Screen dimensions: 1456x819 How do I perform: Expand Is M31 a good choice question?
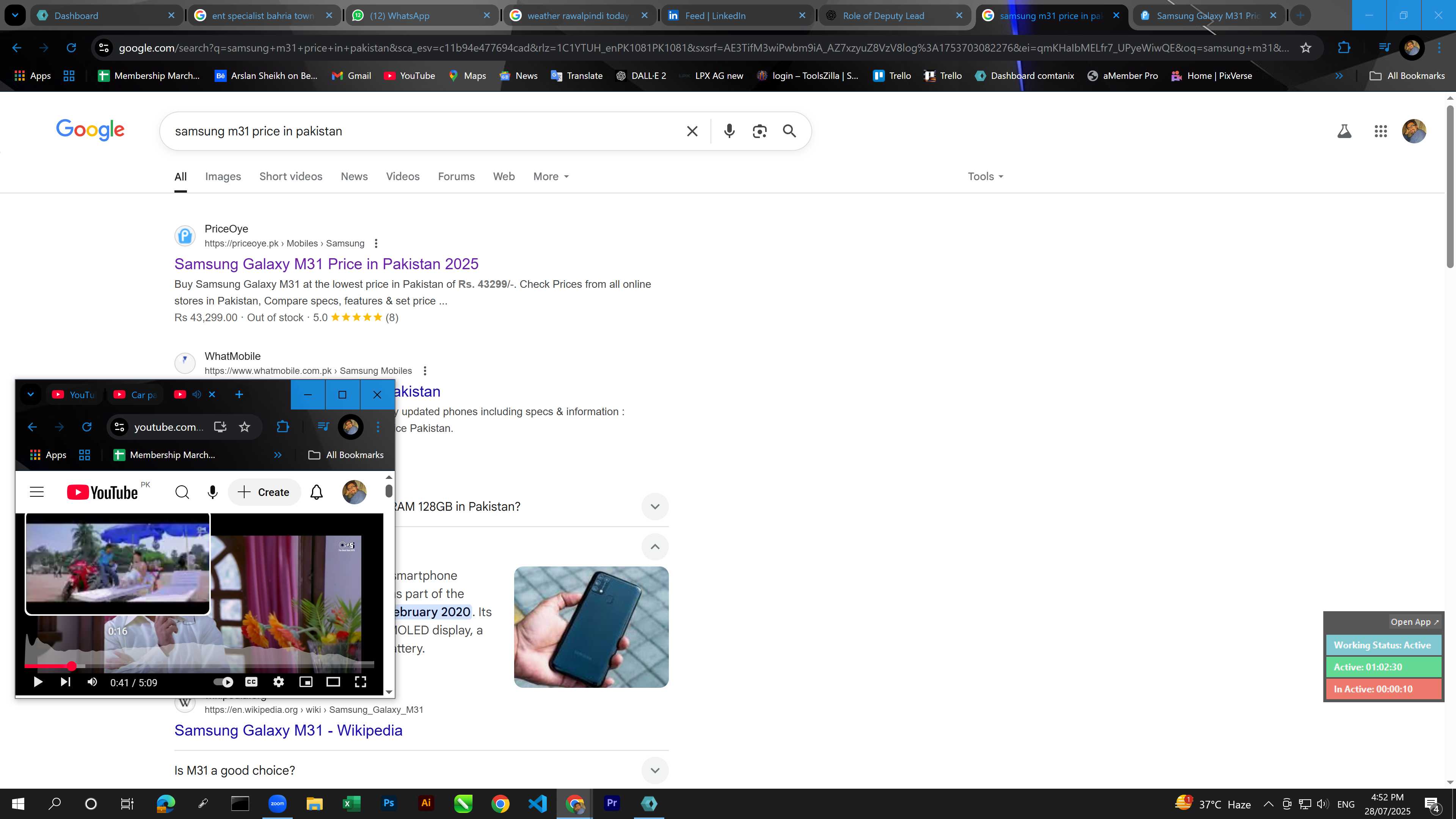(655, 770)
